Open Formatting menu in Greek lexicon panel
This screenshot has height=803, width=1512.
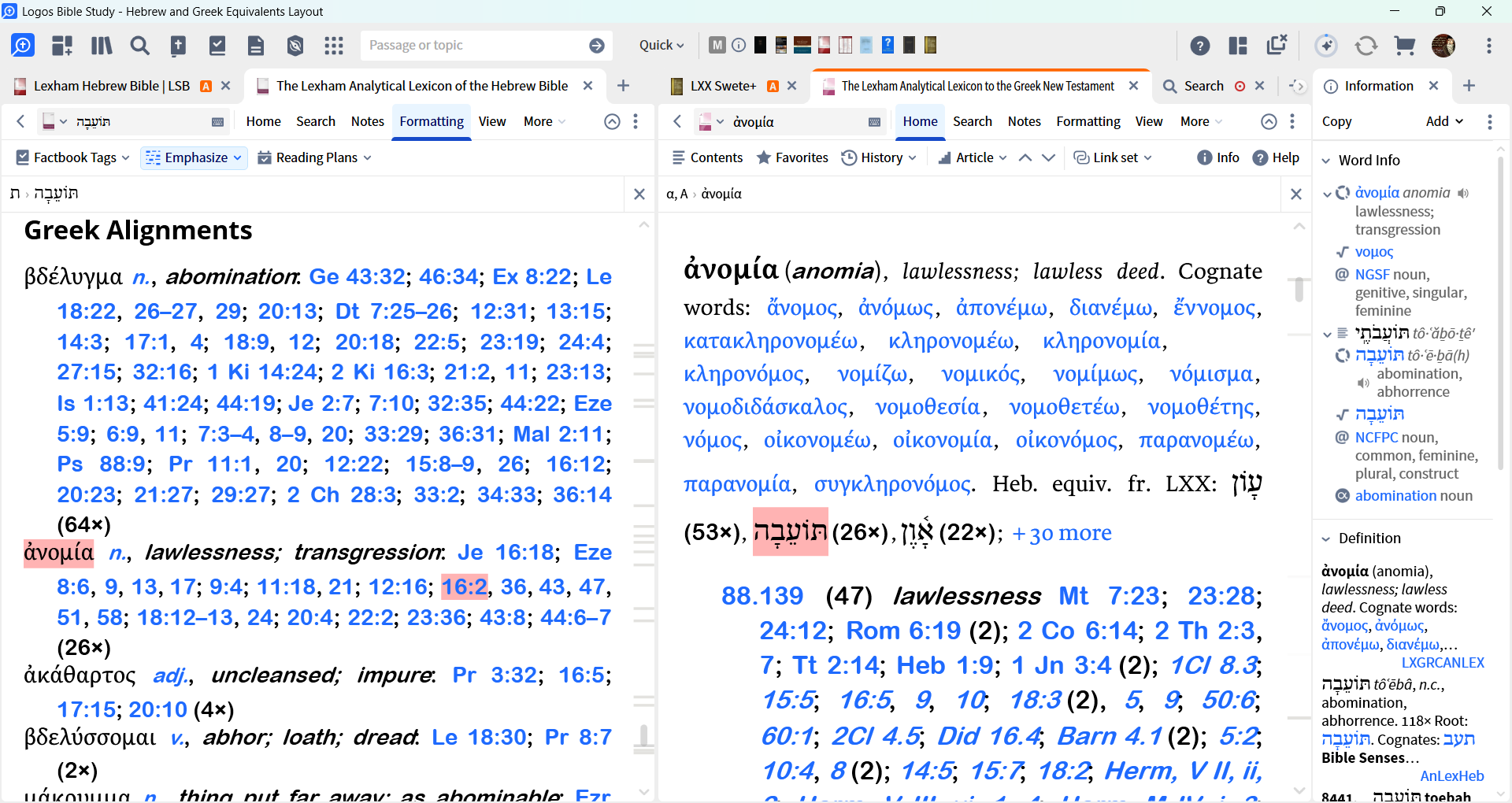[x=1088, y=121]
